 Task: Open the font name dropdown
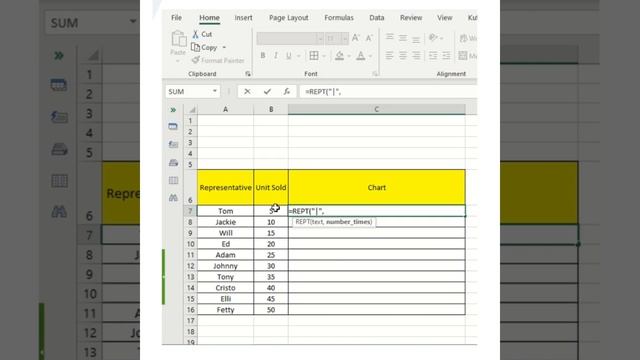320,38
